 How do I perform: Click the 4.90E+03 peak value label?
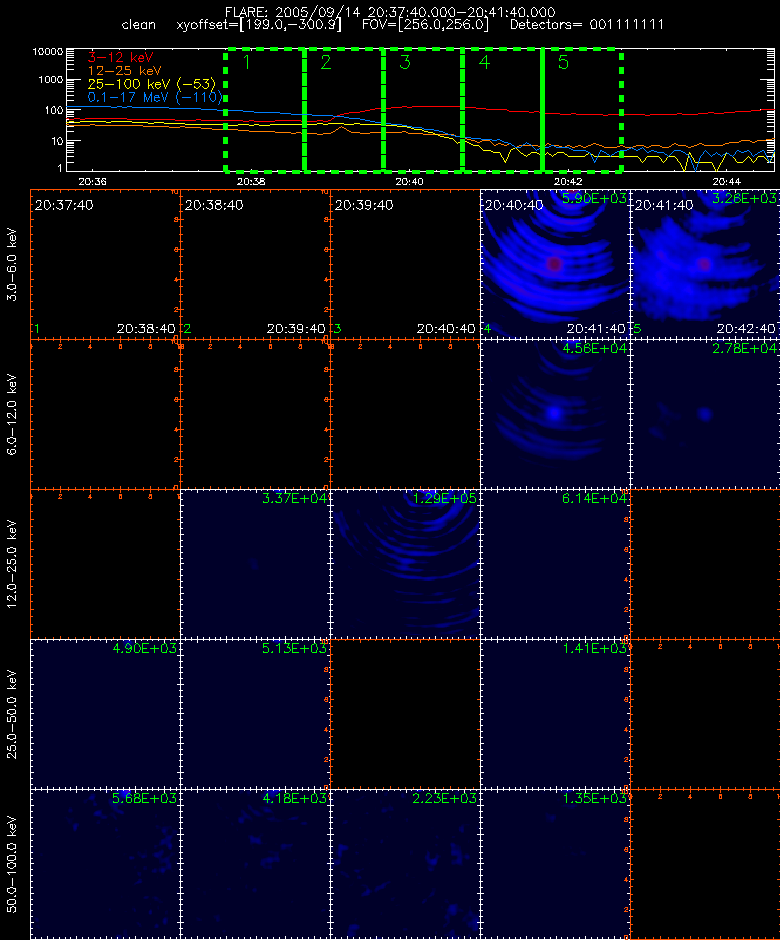144,648
